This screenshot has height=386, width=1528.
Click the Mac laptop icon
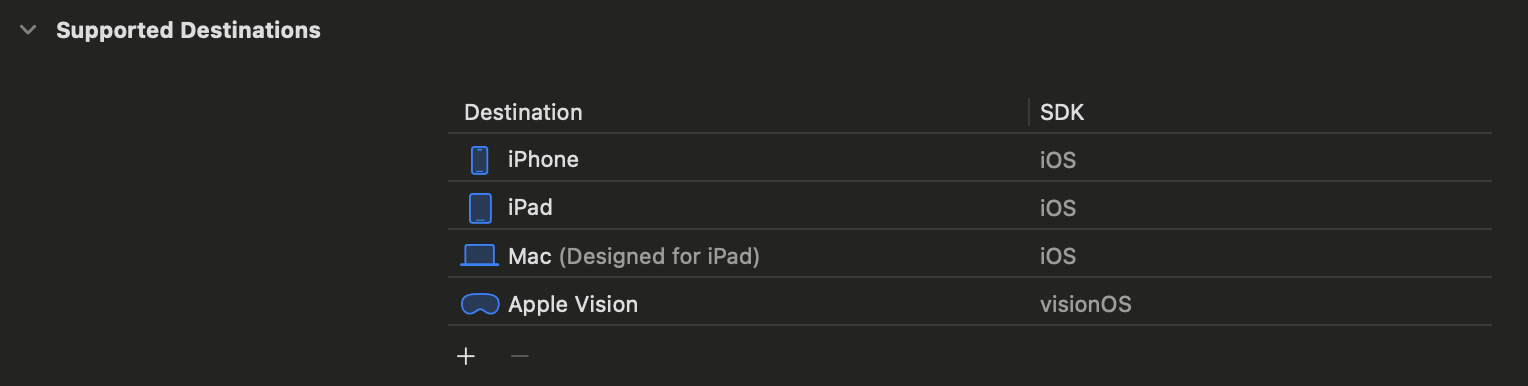479,256
